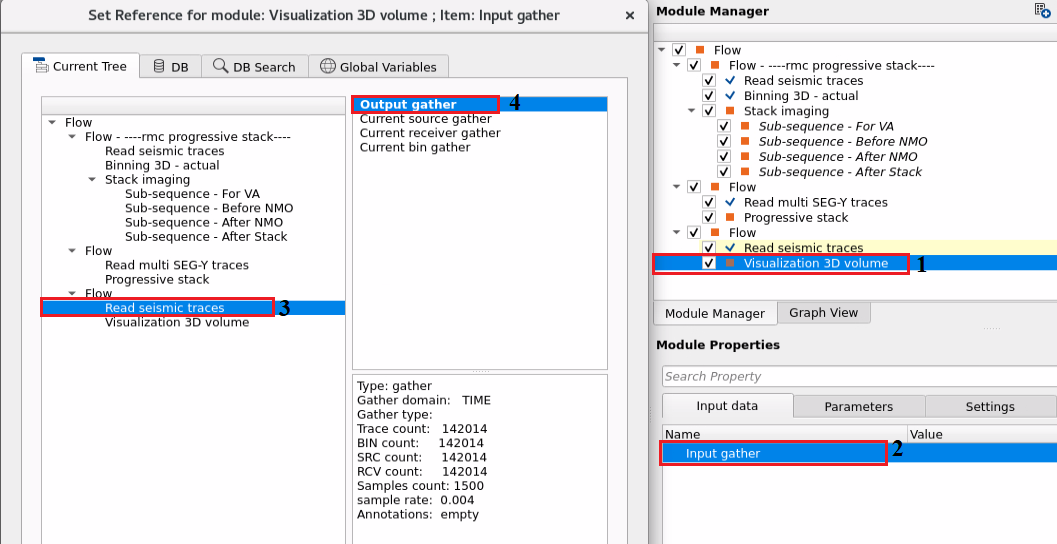The height and width of the screenshot is (544, 1057).
Task: Click the orange status square beside Progressive stack
Action: tap(730, 218)
